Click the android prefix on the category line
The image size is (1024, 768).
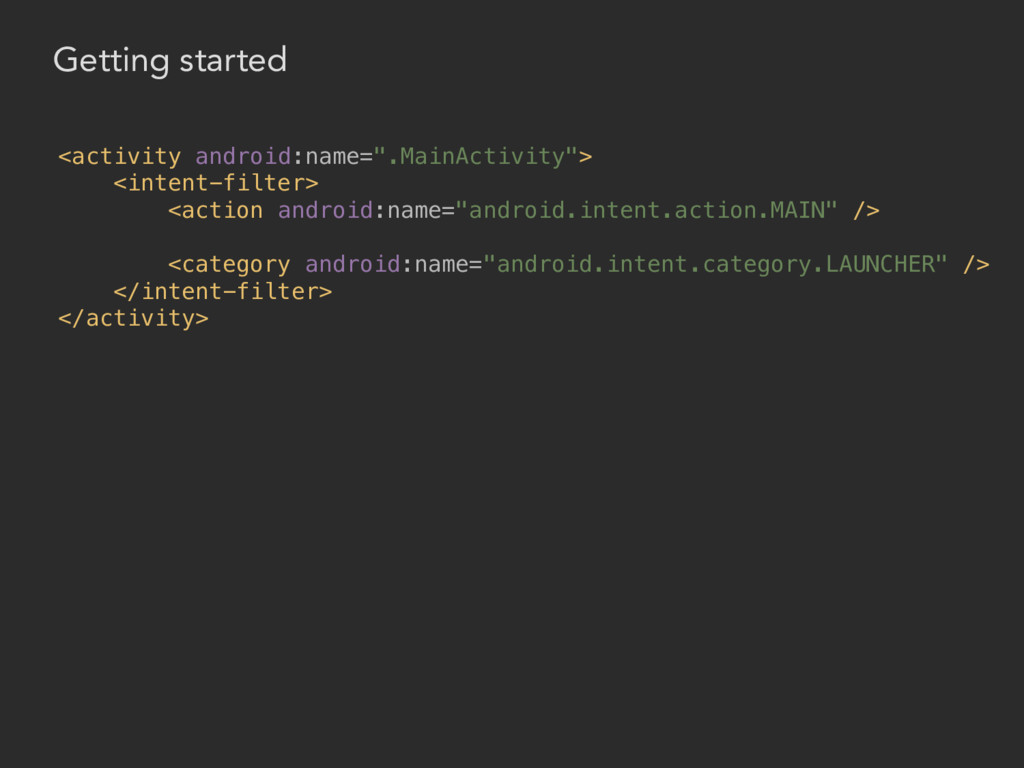[x=353, y=264]
